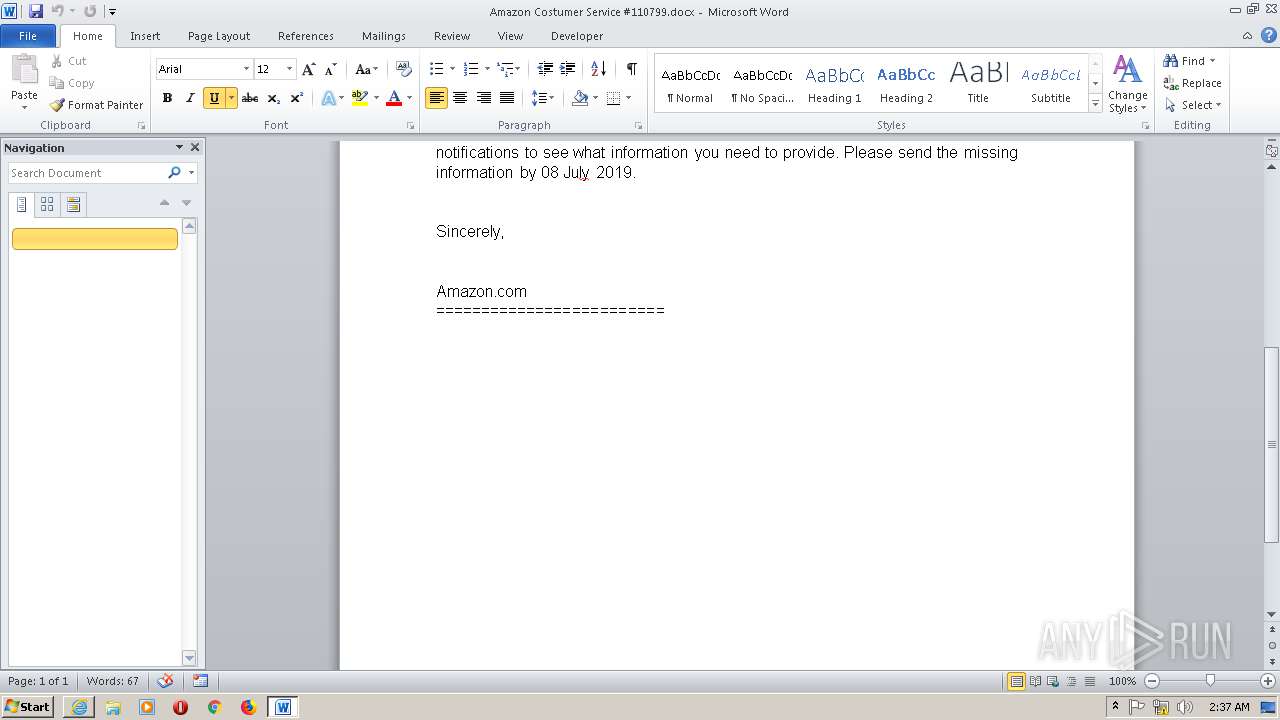Toggle Superscript formatting
Image resolution: width=1280 pixels, height=720 pixels.
point(296,98)
